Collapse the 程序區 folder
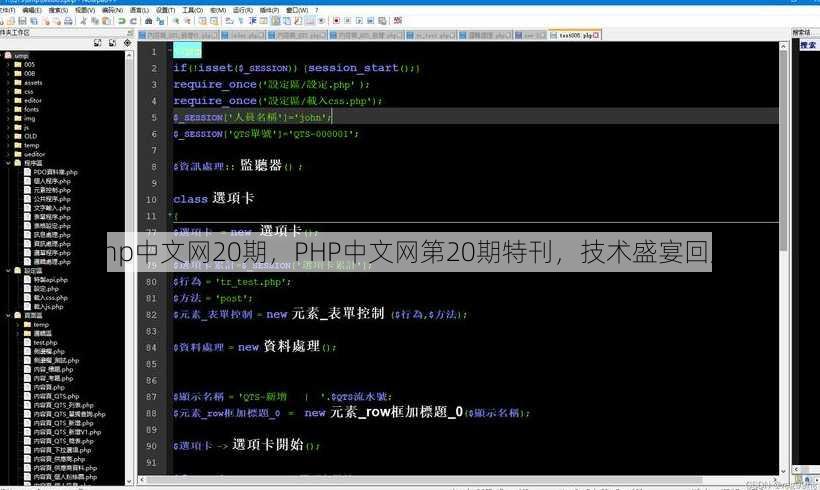The width and height of the screenshot is (820, 490). [x=8, y=163]
